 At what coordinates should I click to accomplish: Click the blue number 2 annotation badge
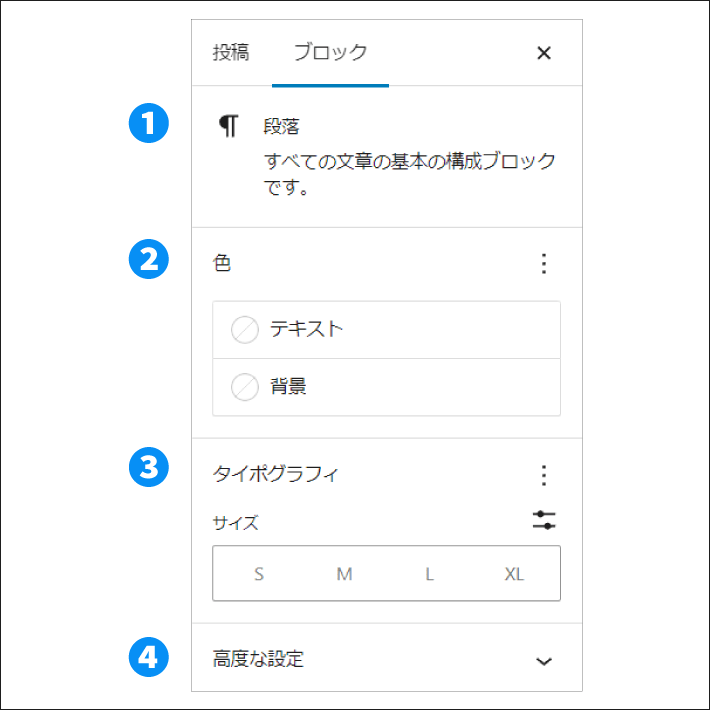click(x=149, y=260)
